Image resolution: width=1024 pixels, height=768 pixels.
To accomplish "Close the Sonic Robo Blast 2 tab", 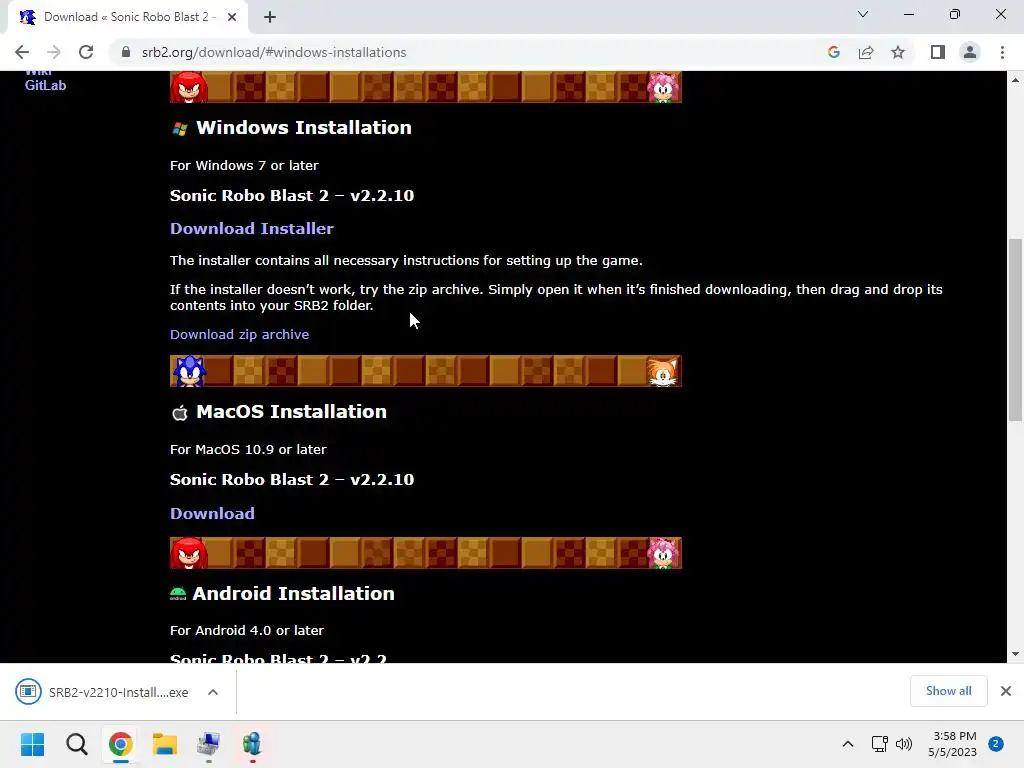I will coord(232,17).
